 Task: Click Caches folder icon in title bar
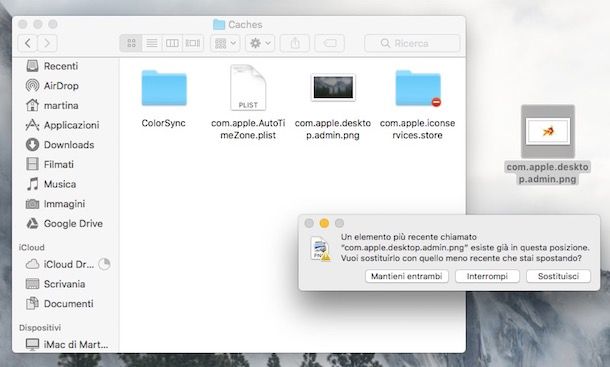click(219, 25)
